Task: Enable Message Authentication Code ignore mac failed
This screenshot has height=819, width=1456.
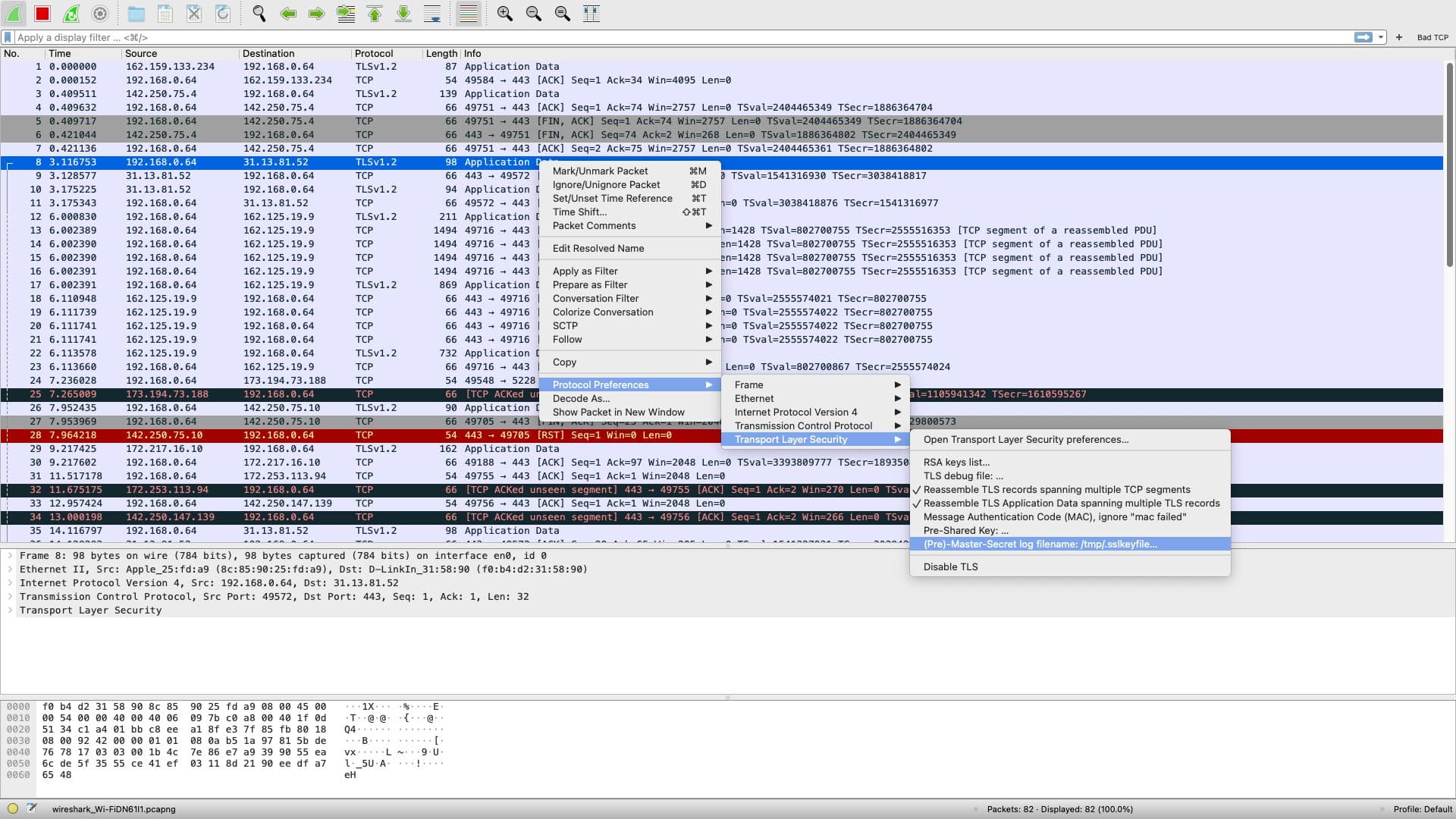Action: (1055, 517)
